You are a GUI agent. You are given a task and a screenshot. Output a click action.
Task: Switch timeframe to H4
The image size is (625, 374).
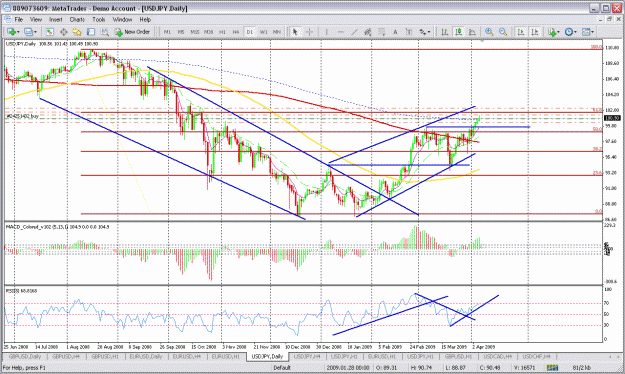pyautogui.click(x=236, y=32)
